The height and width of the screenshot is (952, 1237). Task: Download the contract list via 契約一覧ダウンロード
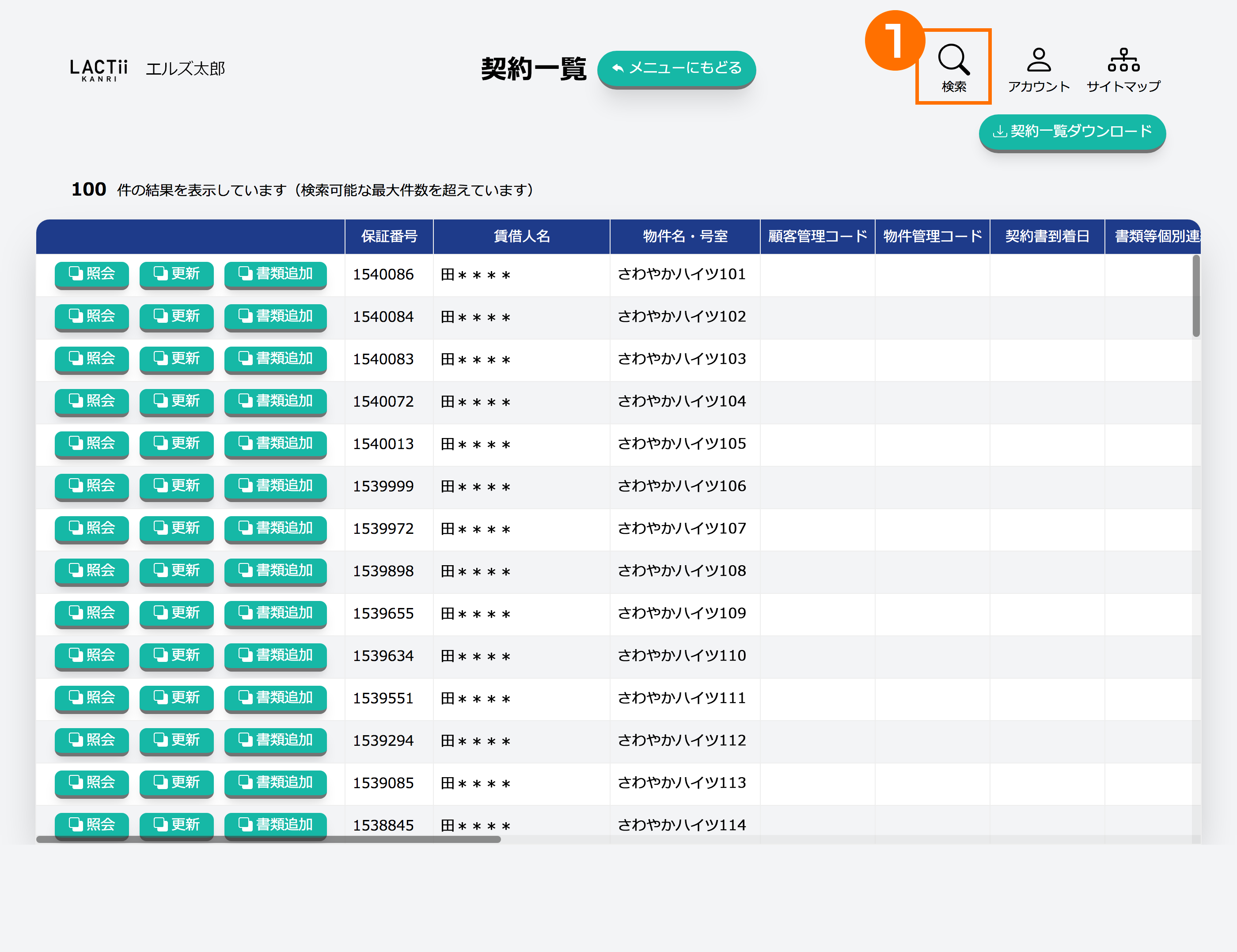pos(1072,132)
